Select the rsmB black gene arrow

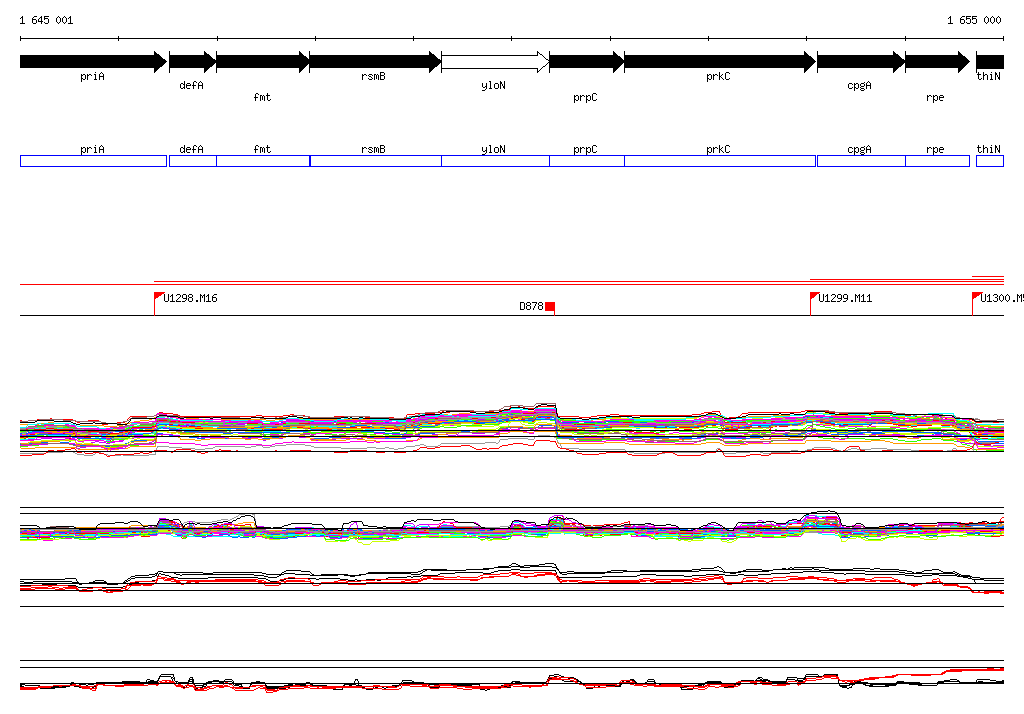(x=376, y=62)
